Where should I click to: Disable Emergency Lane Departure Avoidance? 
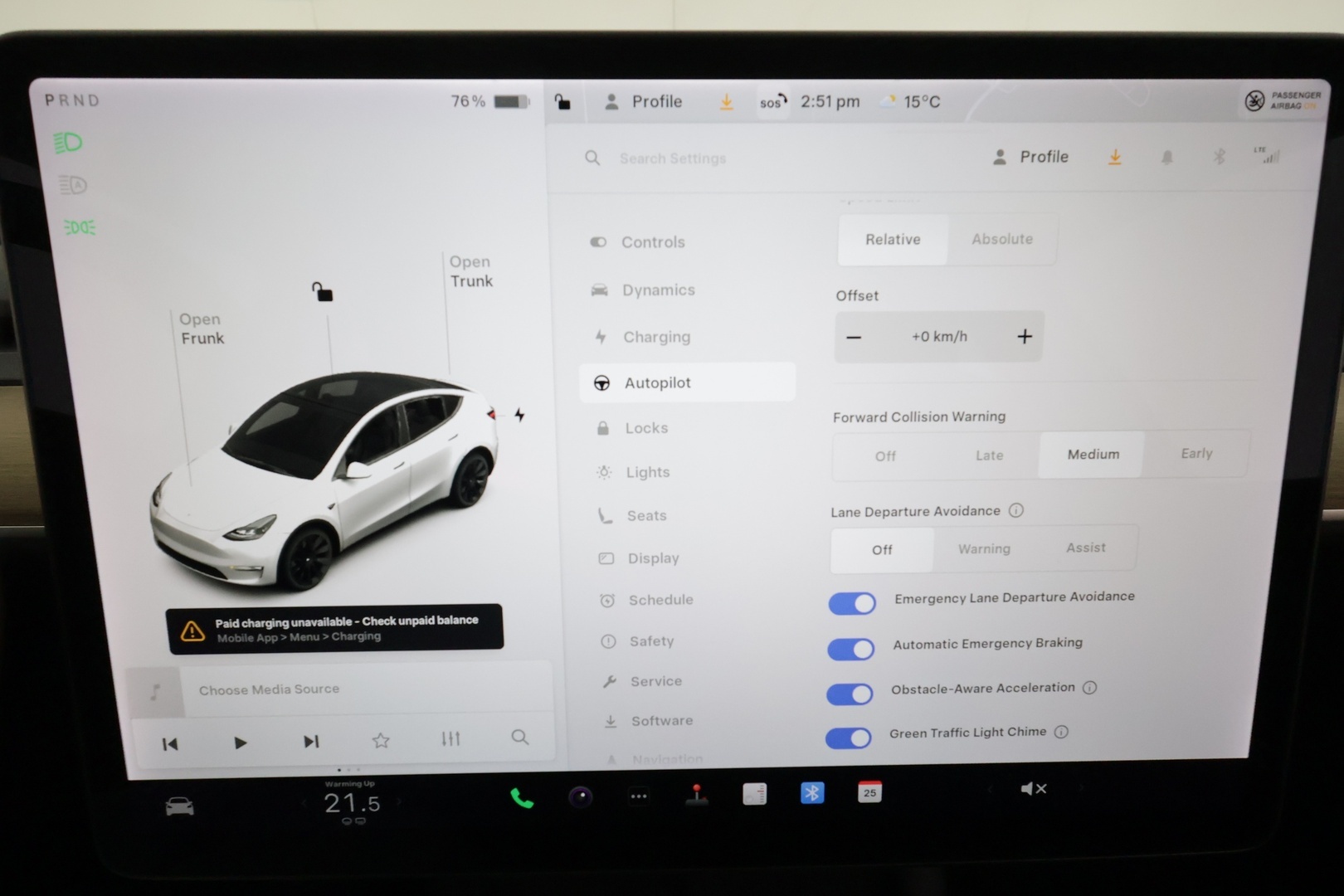851,603
